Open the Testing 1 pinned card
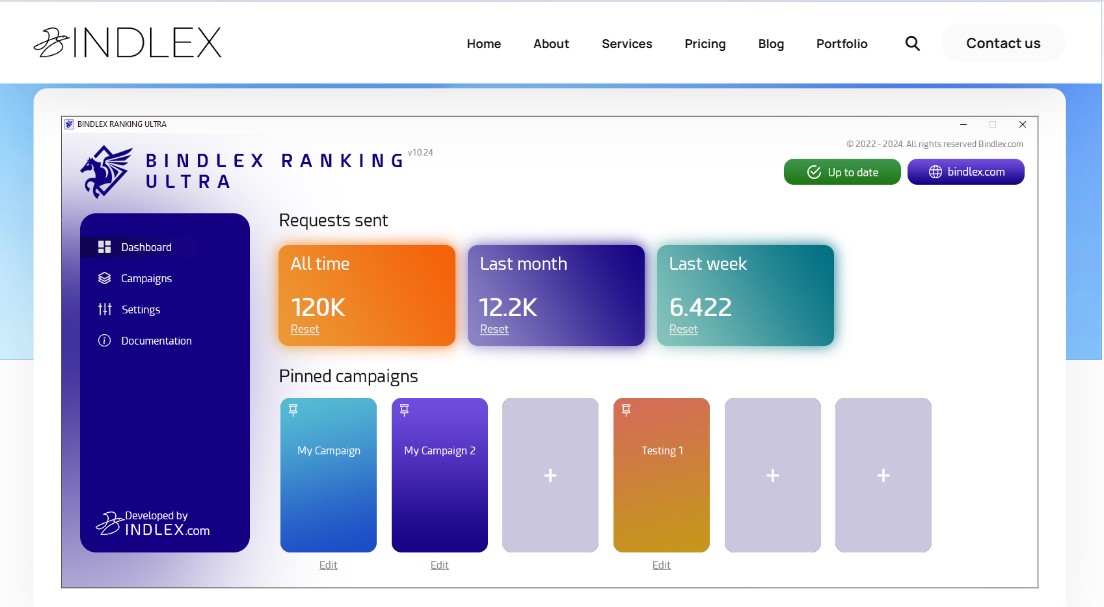This screenshot has width=1104, height=607. coord(662,475)
